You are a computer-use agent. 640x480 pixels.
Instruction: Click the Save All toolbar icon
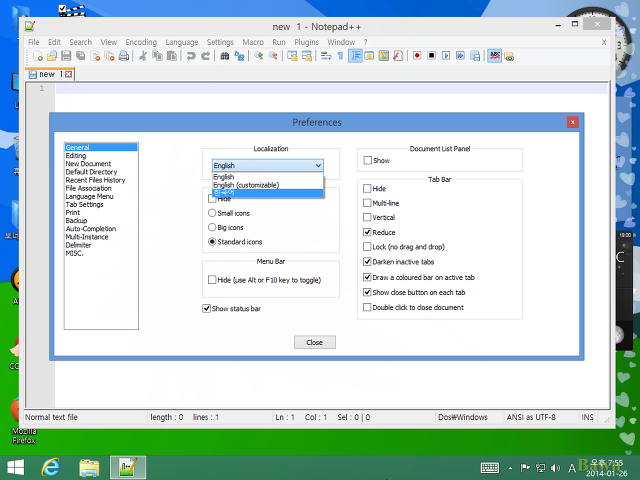click(81, 56)
